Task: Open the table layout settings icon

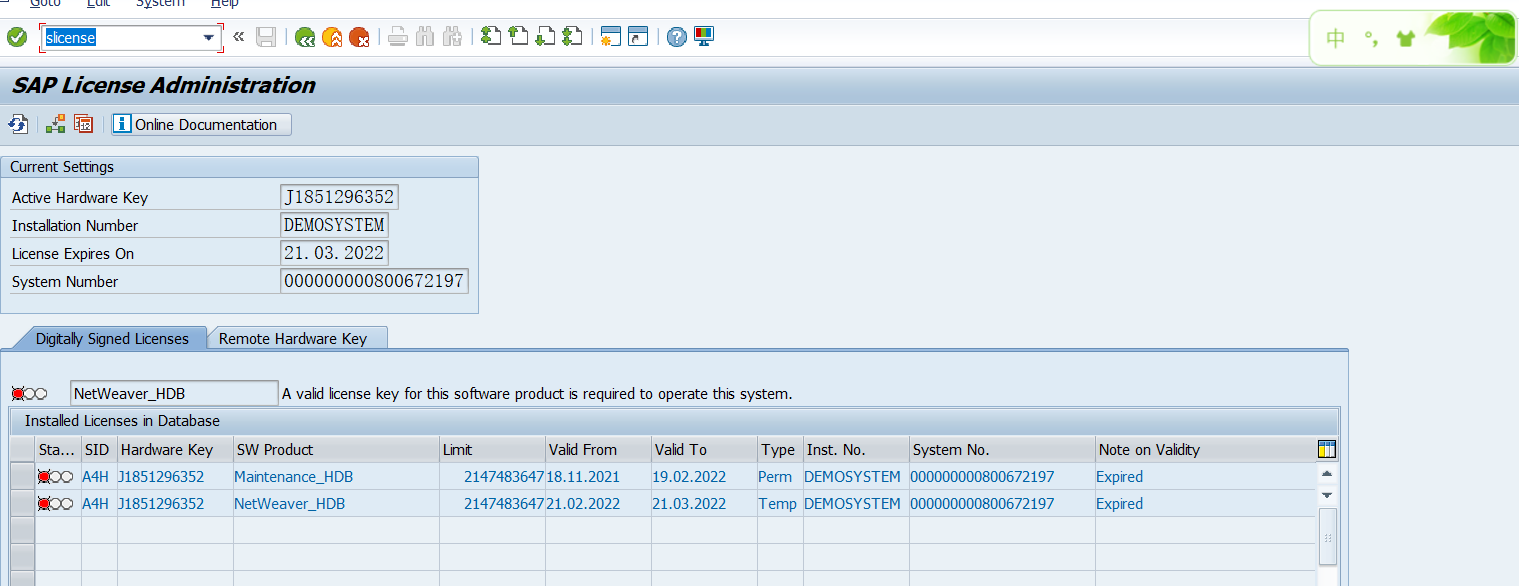Action: pos(1327,449)
